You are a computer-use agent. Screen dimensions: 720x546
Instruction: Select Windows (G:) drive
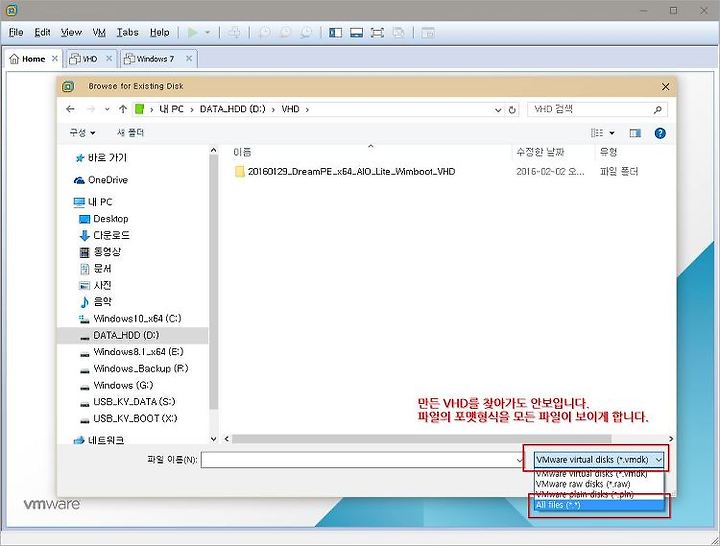click(x=117, y=385)
